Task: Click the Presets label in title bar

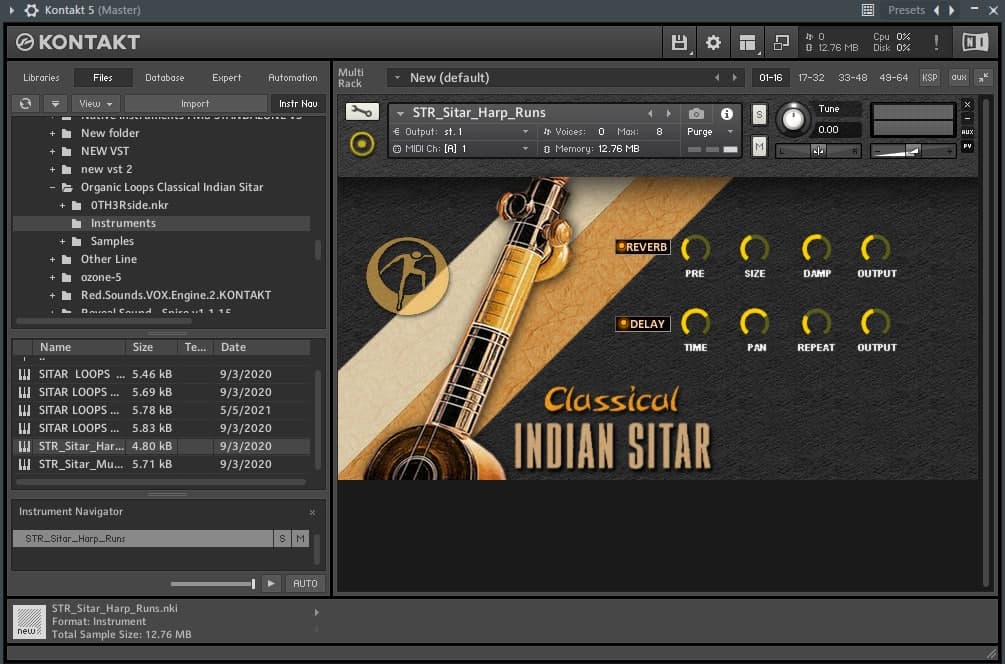Action: [x=906, y=10]
